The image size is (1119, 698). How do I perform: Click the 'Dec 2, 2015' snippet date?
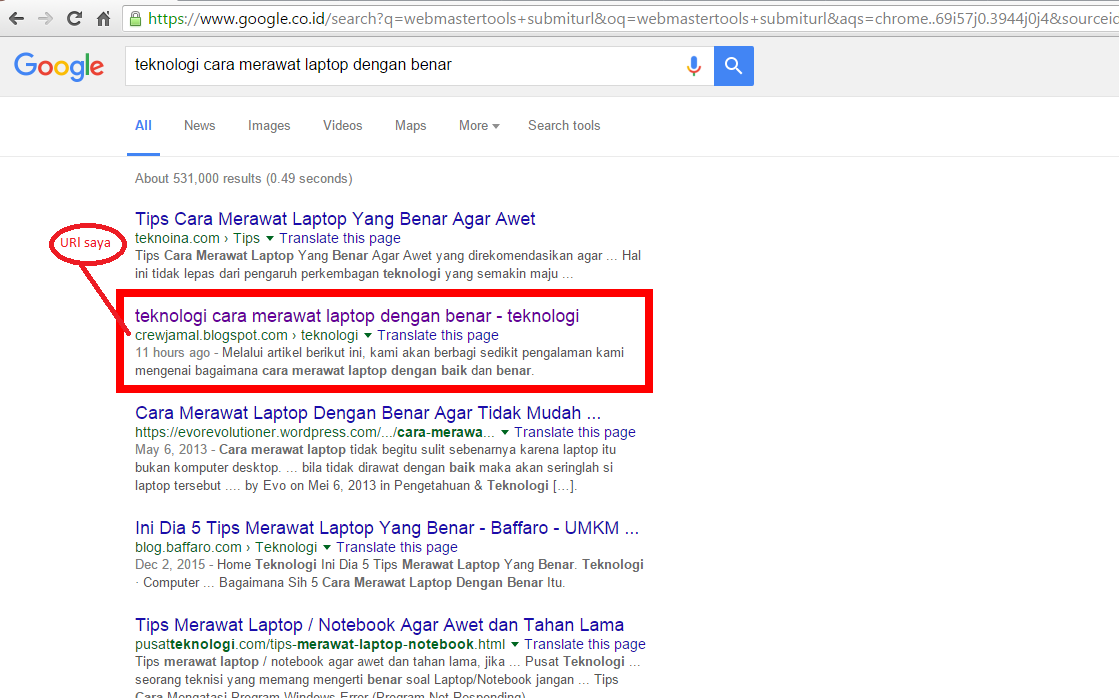coord(170,565)
